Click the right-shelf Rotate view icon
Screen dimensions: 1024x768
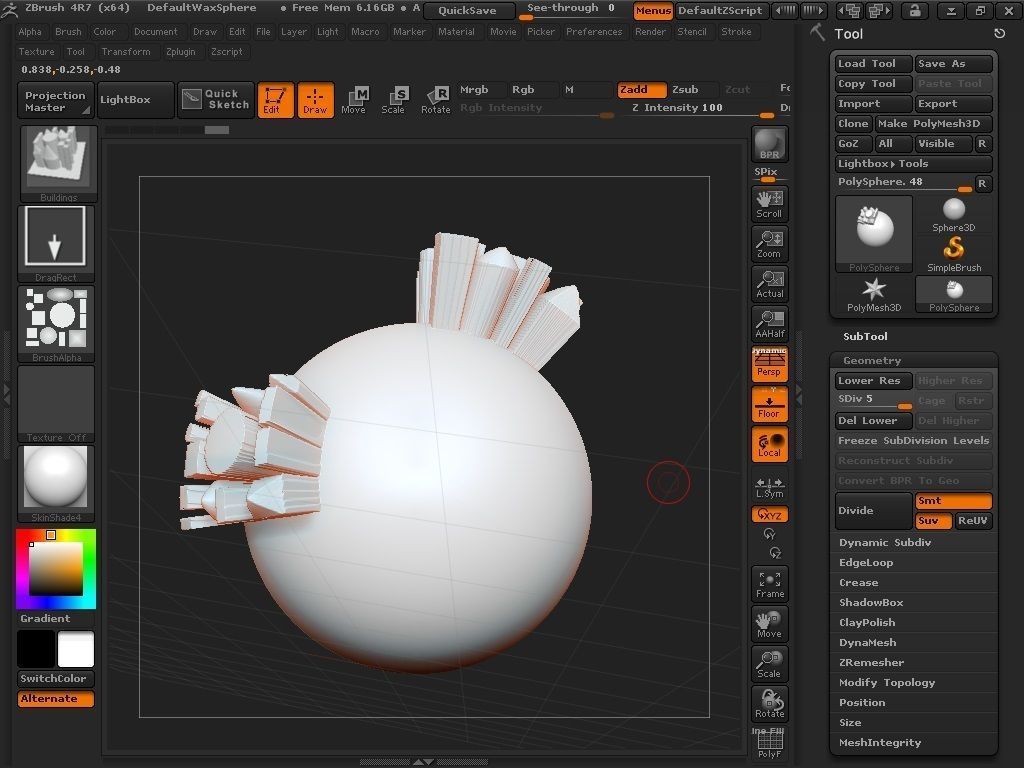point(769,704)
